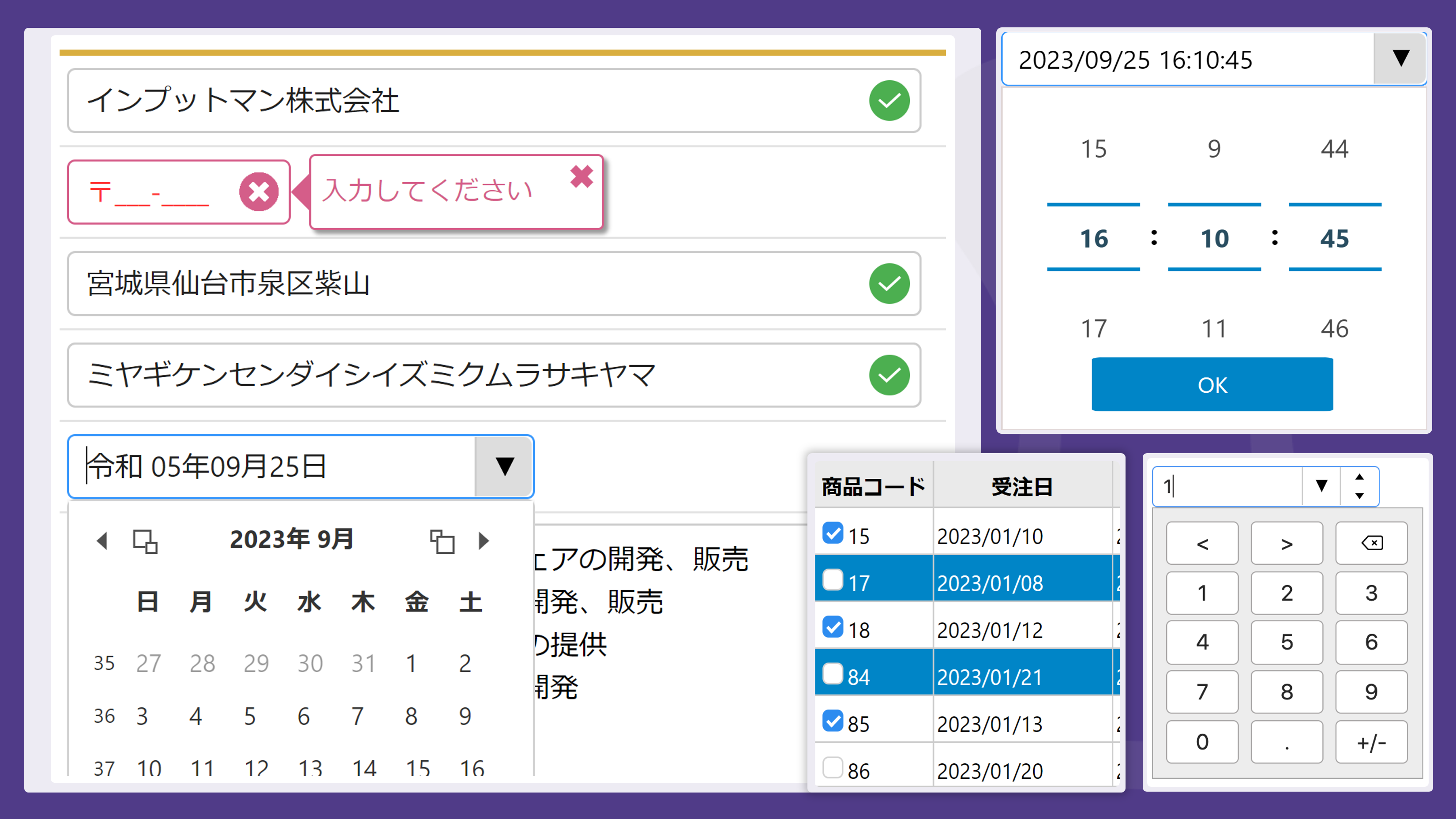Select hour 15 in the time picker
This screenshot has width=1456, height=819.
(1093, 149)
